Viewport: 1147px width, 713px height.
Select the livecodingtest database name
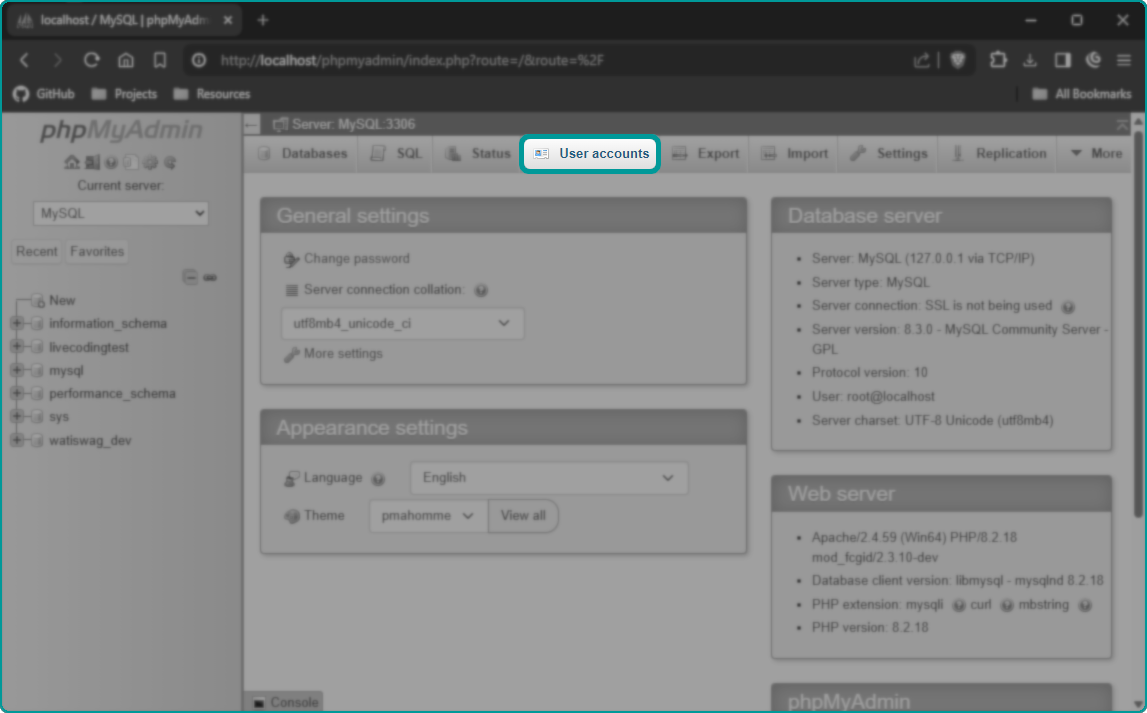[89, 347]
